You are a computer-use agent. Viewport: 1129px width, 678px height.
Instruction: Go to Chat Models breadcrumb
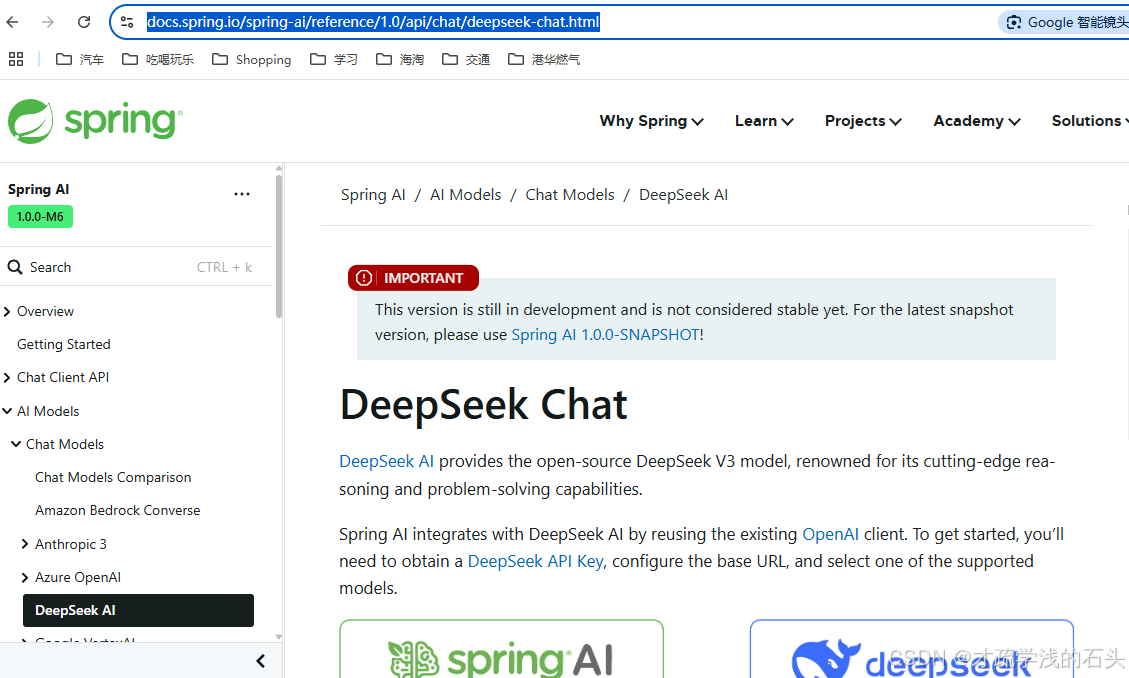(x=570, y=194)
